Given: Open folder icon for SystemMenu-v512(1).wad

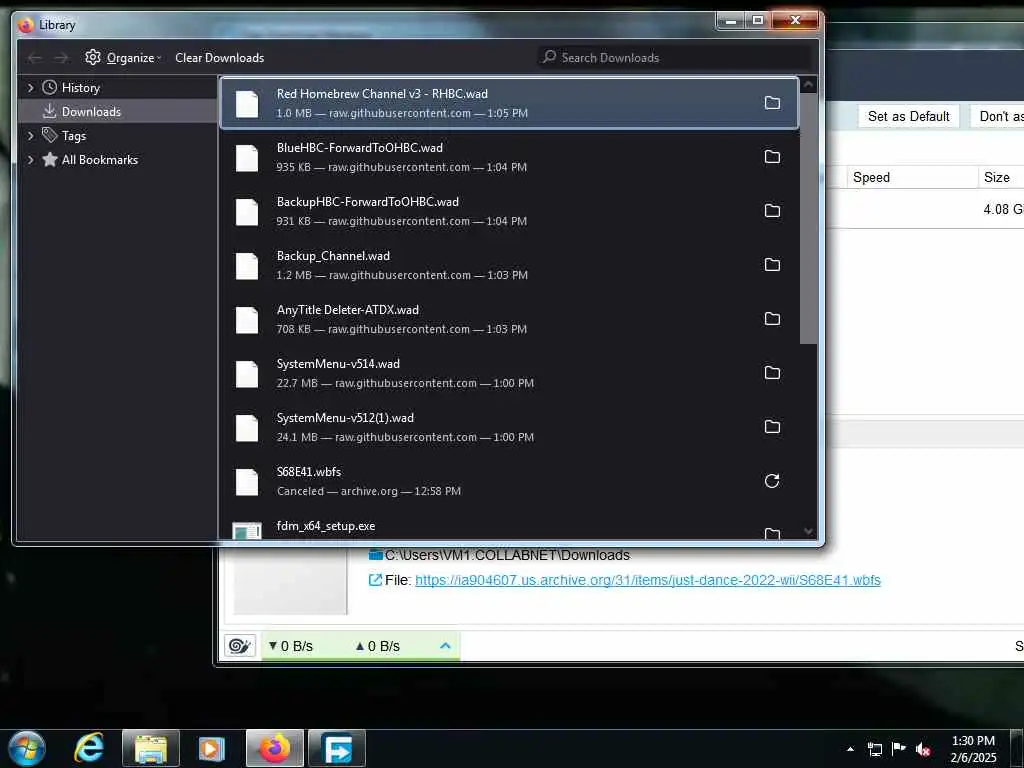Looking at the screenshot, I should (x=772, y=426).
